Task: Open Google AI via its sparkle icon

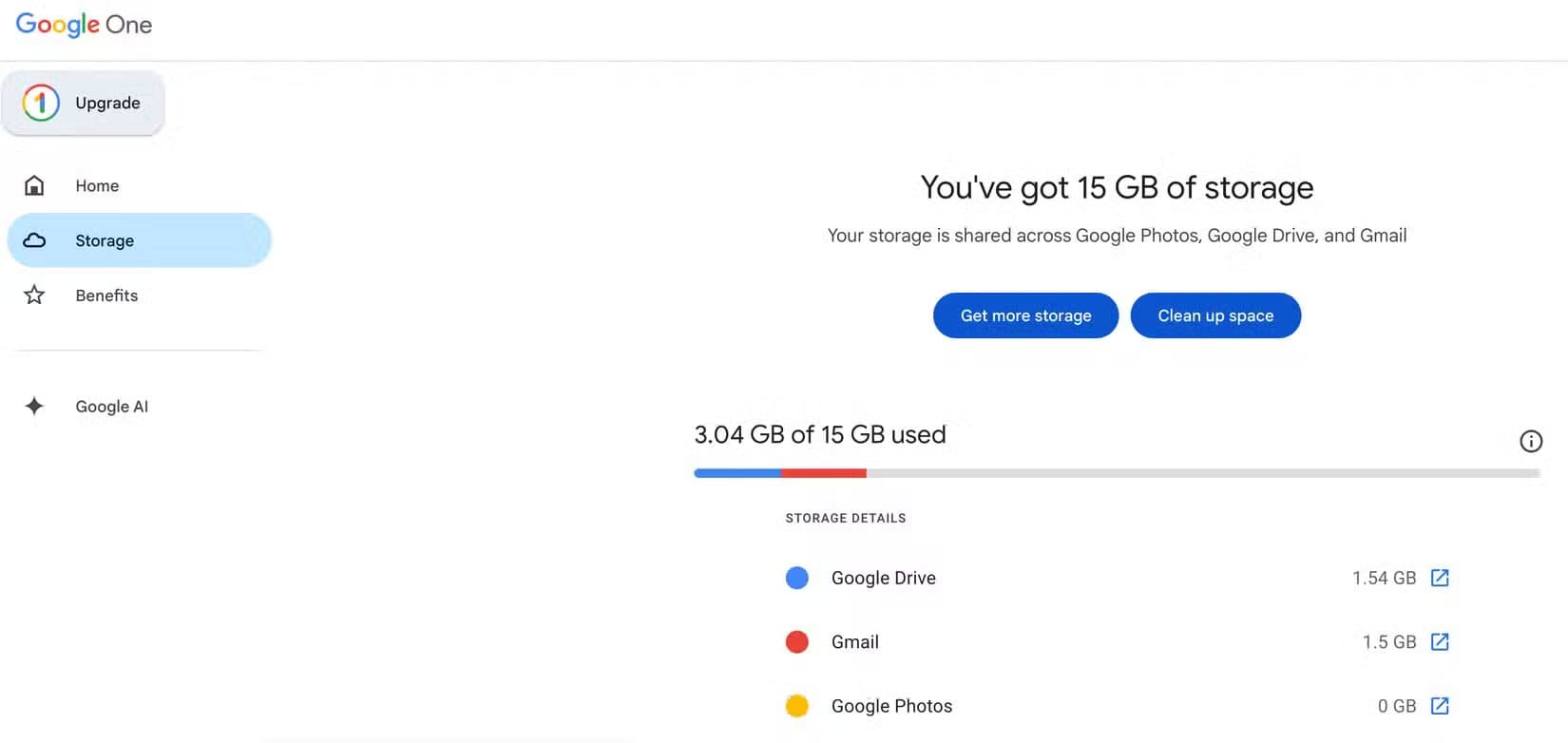Action: [34, 406]
